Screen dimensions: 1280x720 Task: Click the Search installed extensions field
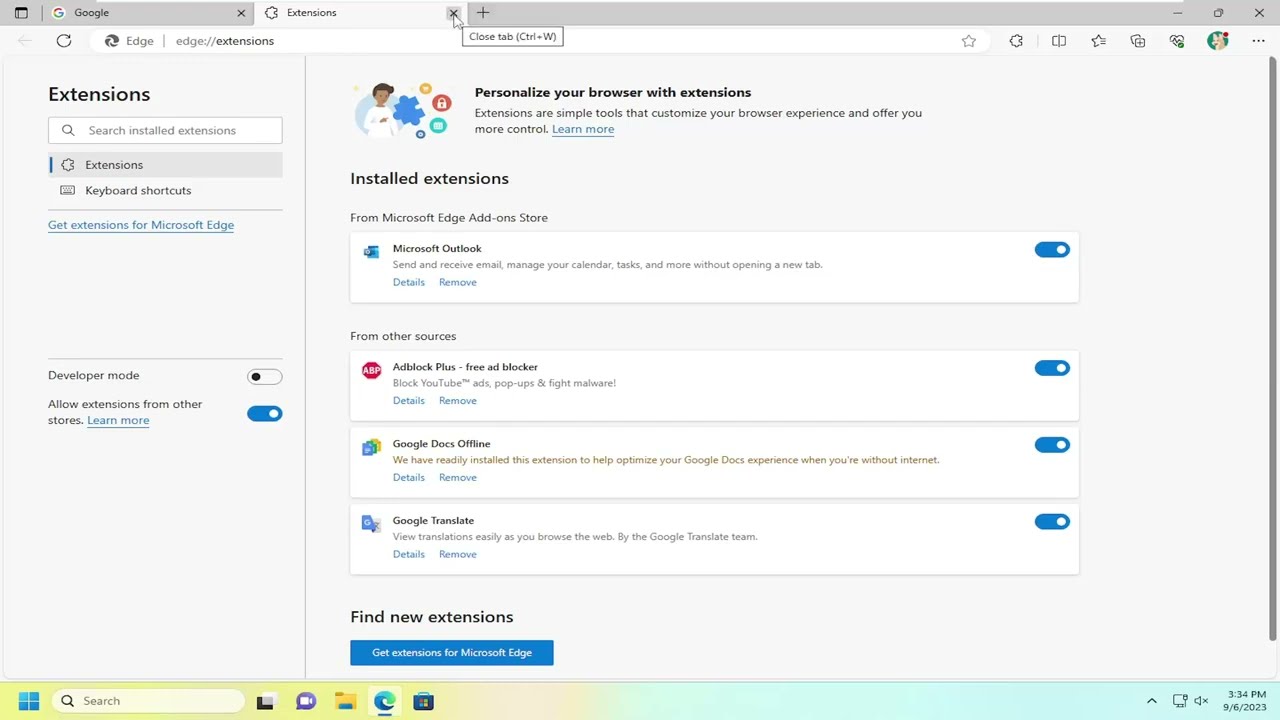click(x=165, y=130)
